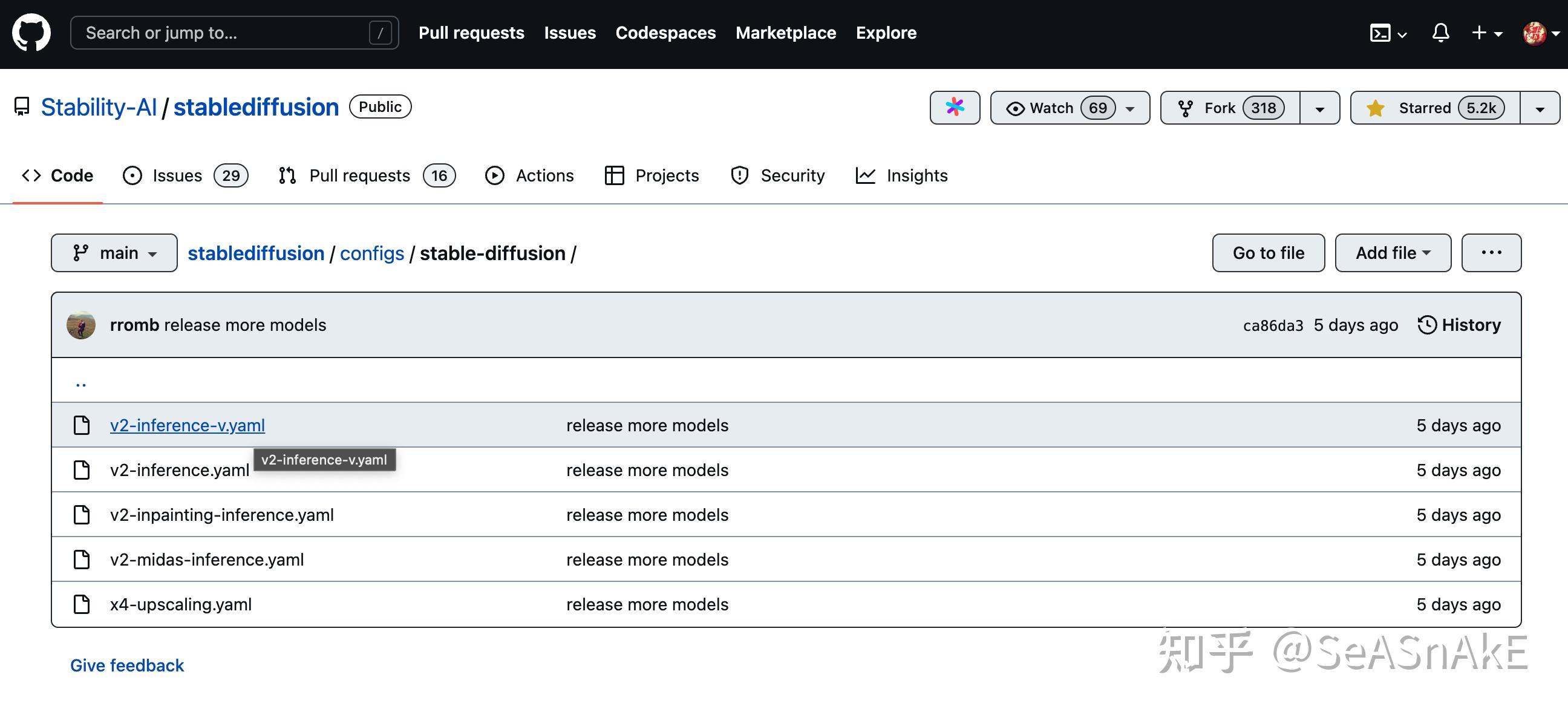Open the GitHub home page via the logo
1568x715 pixels.
(x=31, y=32)
